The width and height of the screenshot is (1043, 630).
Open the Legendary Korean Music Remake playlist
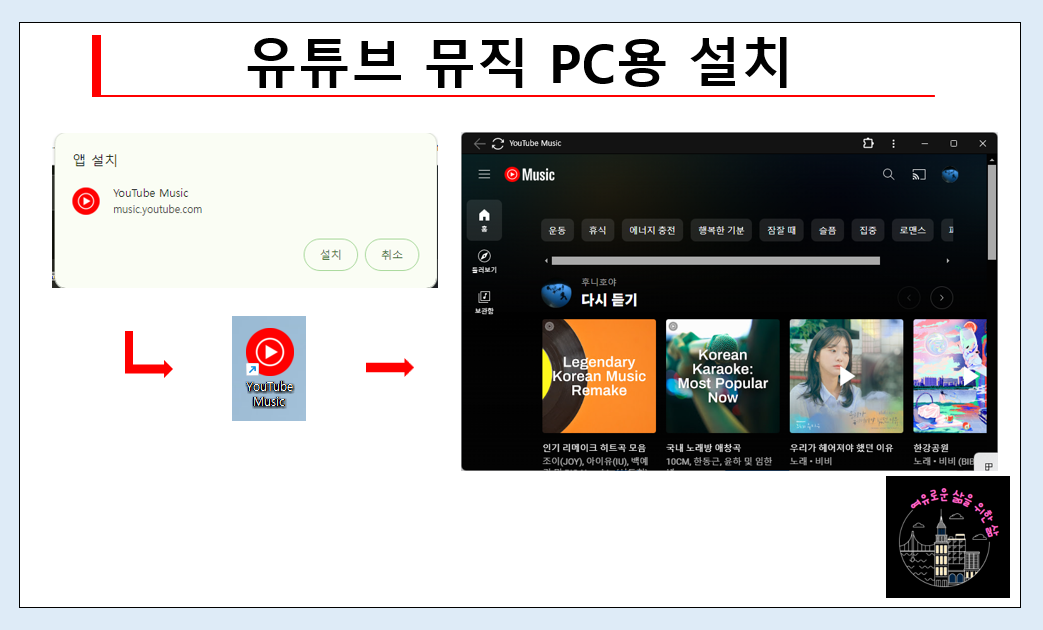(599, 376)
